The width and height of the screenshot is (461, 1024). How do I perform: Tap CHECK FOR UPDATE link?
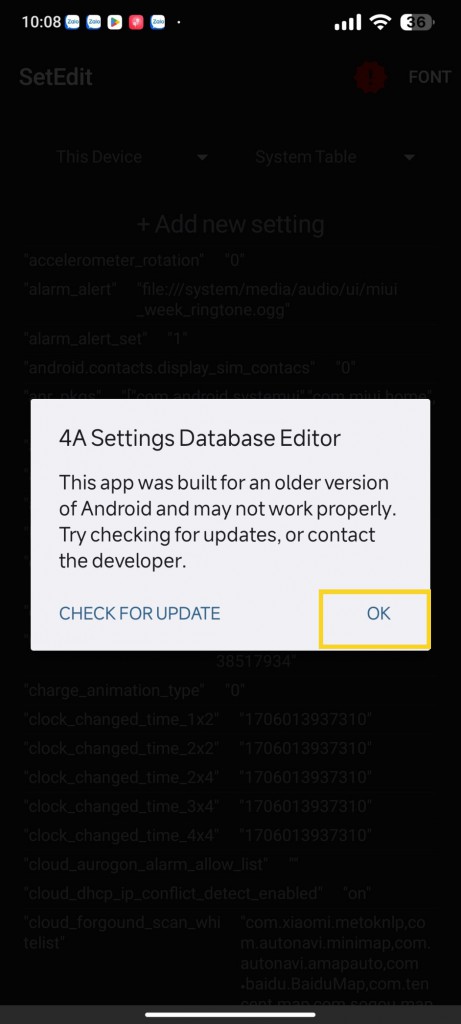[x=139, y=613]
